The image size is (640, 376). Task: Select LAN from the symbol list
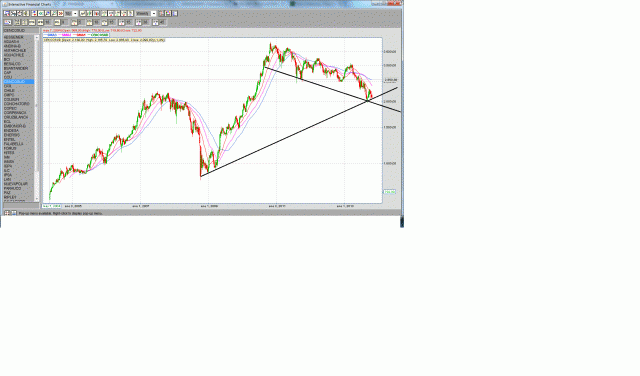coord(7,180)
